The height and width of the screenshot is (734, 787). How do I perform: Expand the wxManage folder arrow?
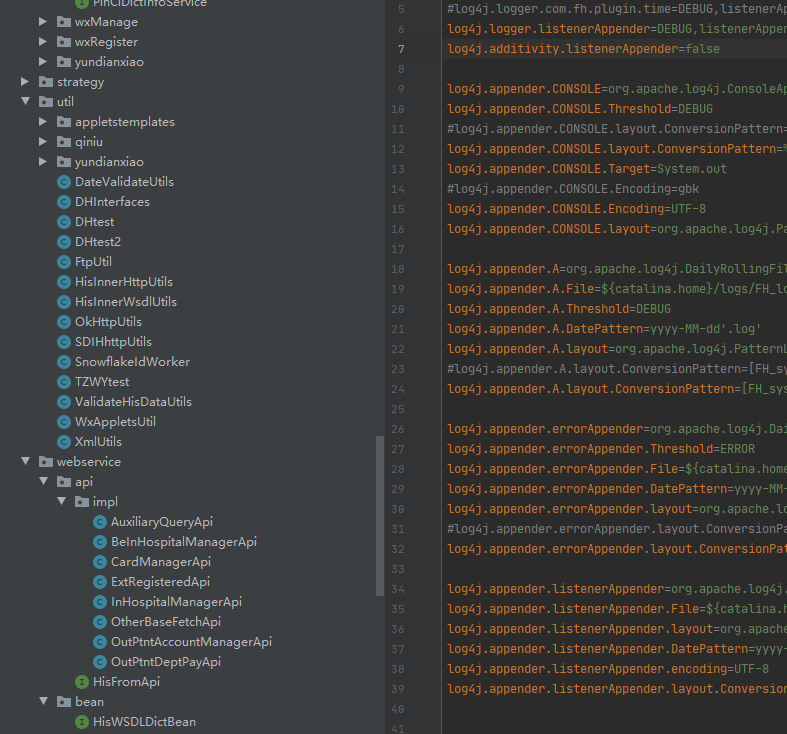click(x=43, y=22)
